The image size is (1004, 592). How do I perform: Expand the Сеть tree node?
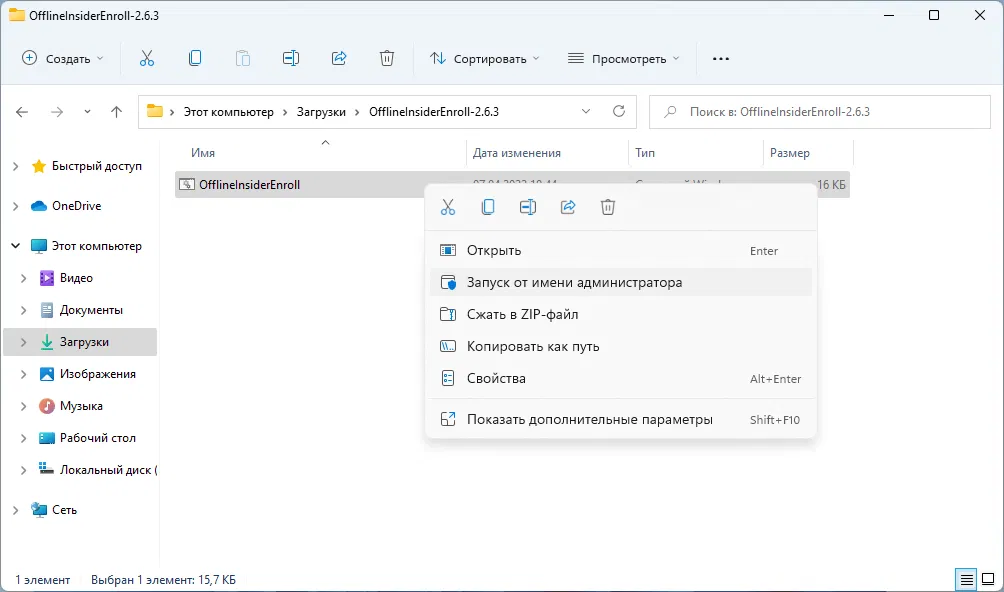point(15,510)
